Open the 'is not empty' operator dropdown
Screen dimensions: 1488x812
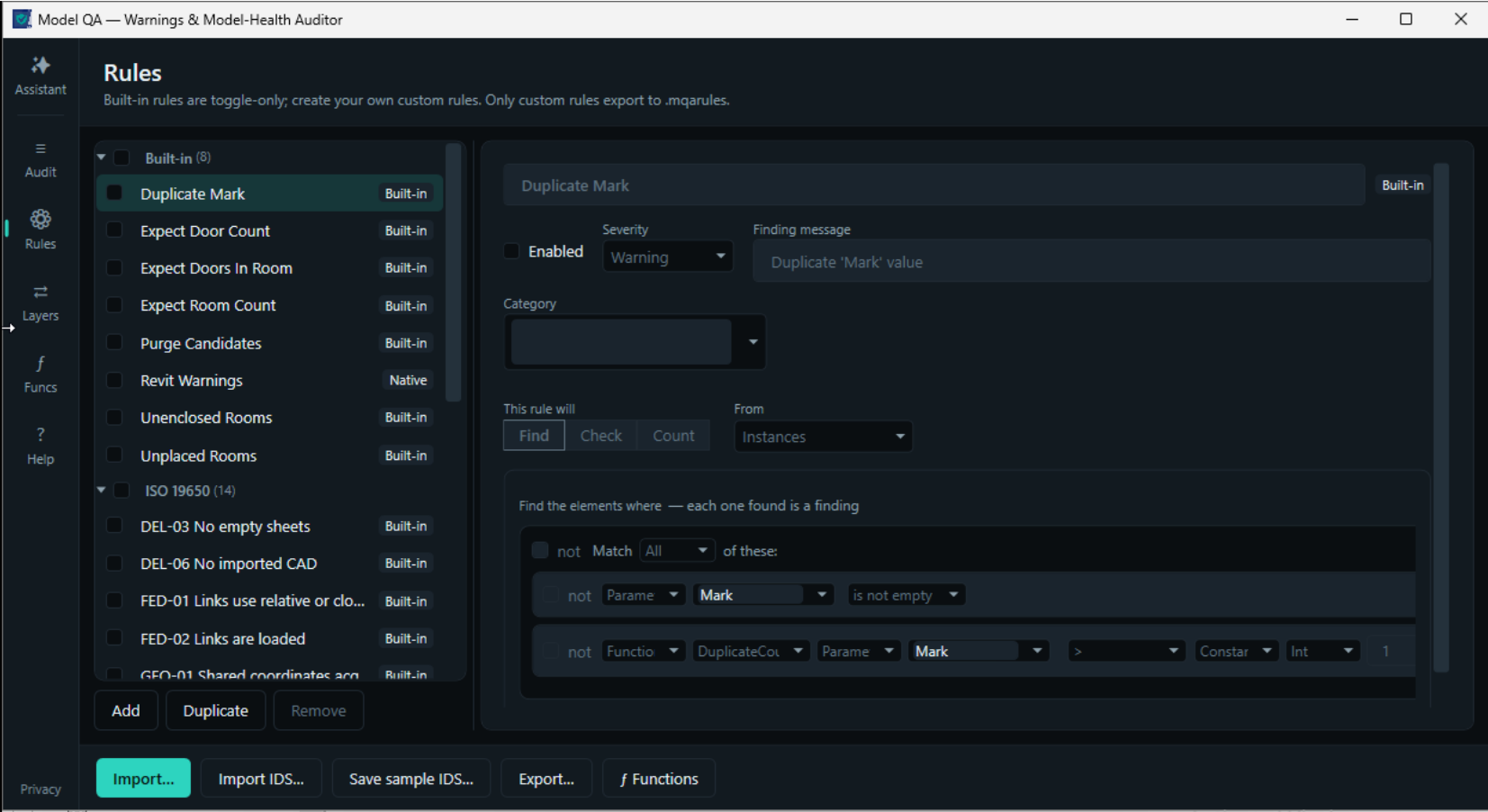click(906, 595)
